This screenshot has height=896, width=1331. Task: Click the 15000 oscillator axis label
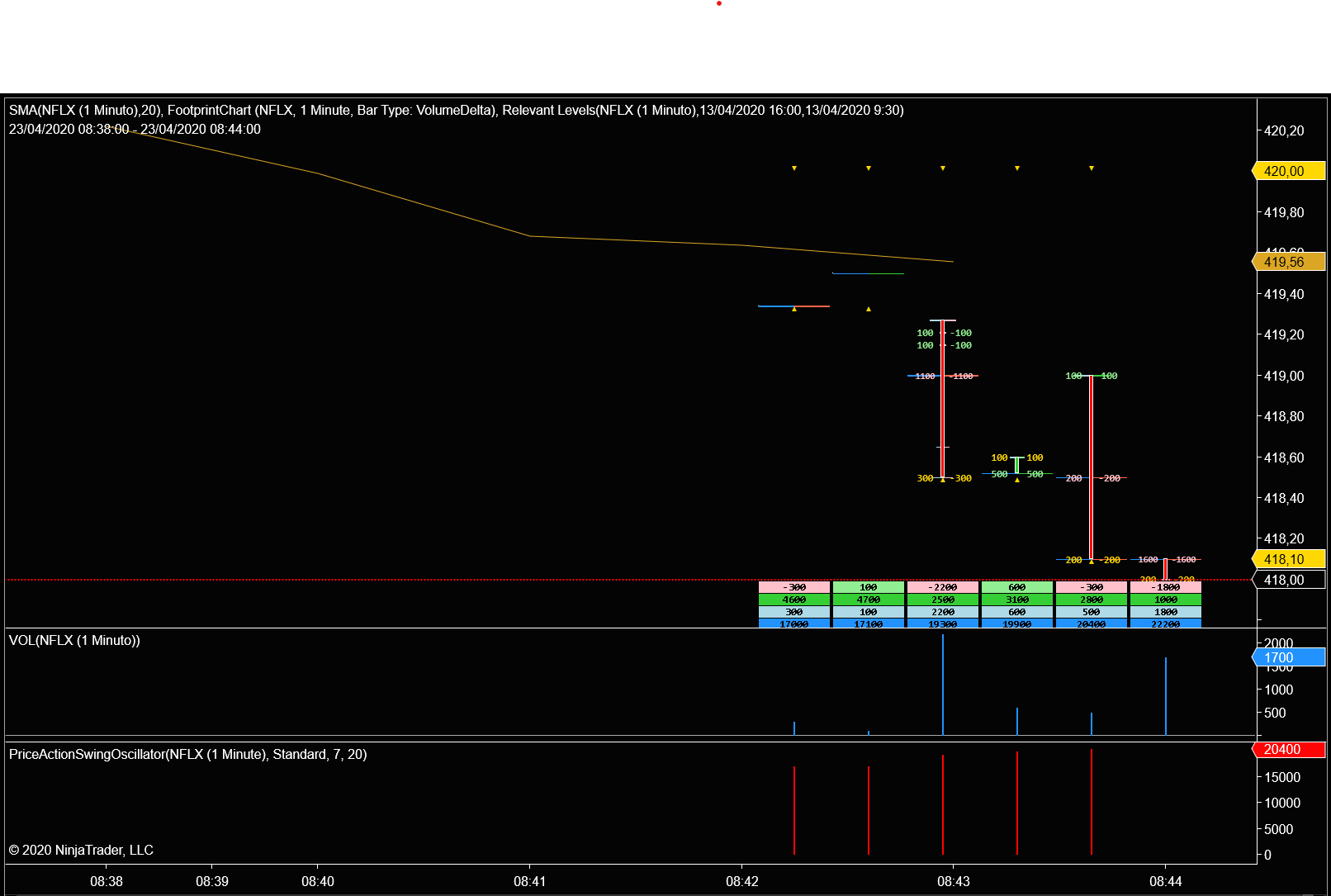1282,777
